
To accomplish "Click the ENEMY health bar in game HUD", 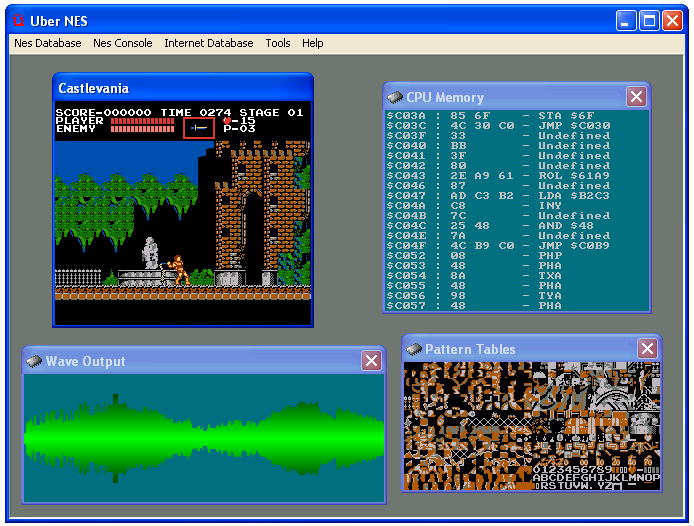I will [x=143, y=129].
